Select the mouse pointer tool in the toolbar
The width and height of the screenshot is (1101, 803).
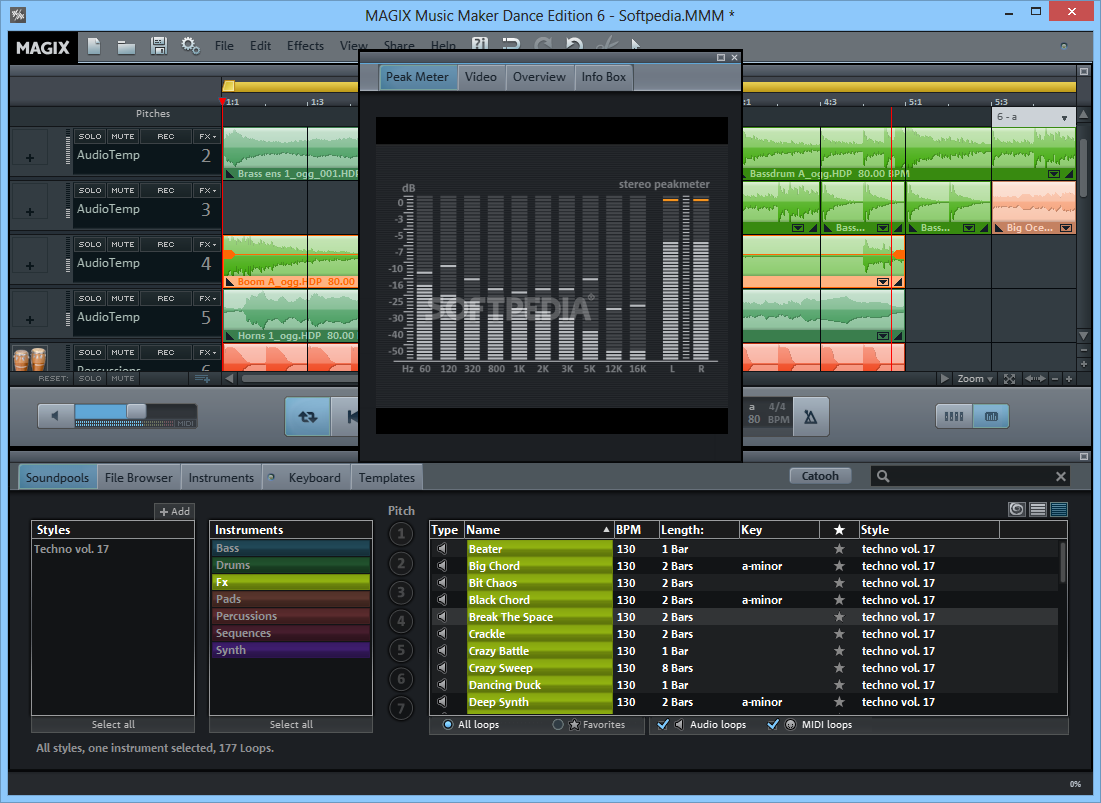[635, 45]
